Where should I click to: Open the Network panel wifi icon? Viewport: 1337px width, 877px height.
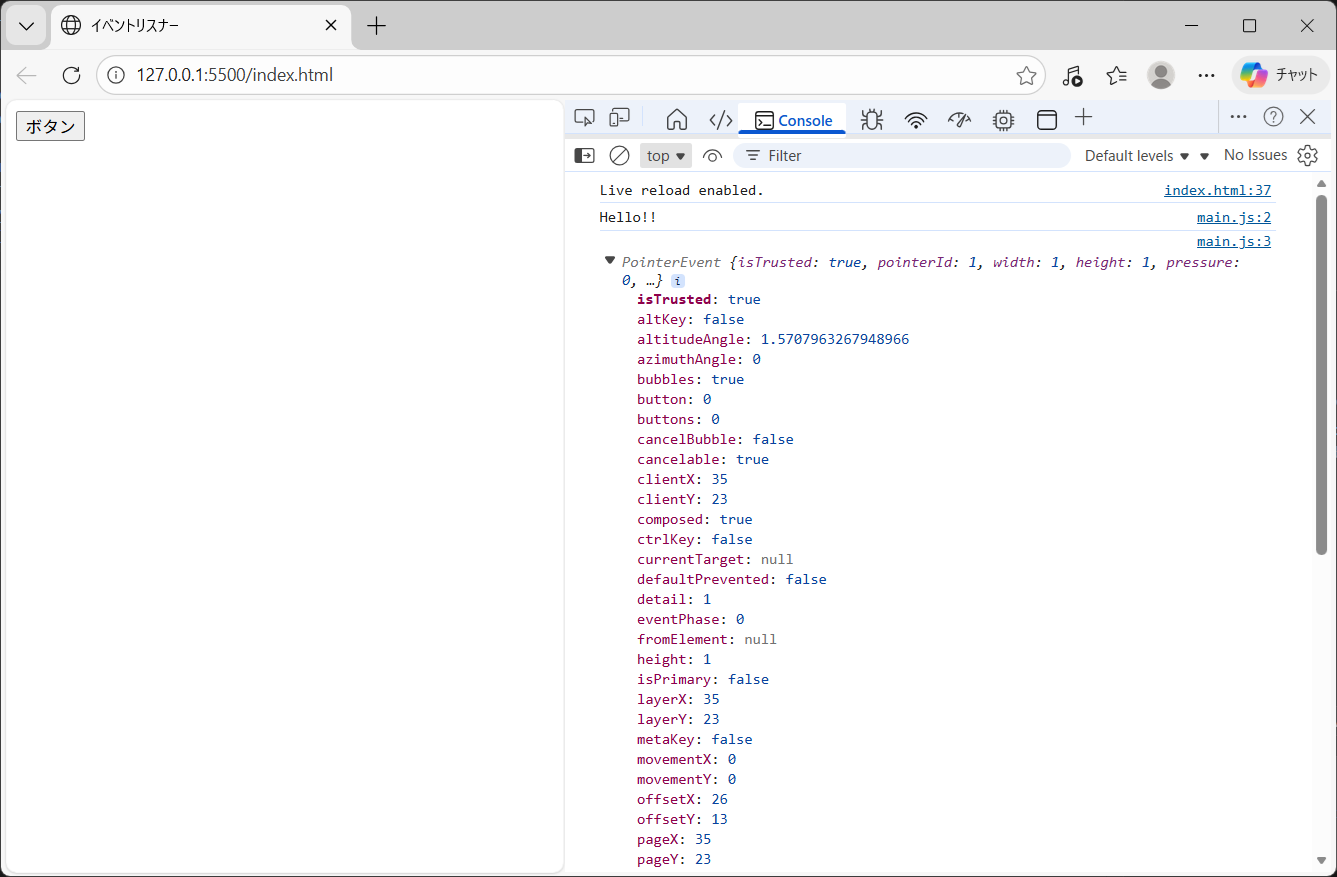915,120
